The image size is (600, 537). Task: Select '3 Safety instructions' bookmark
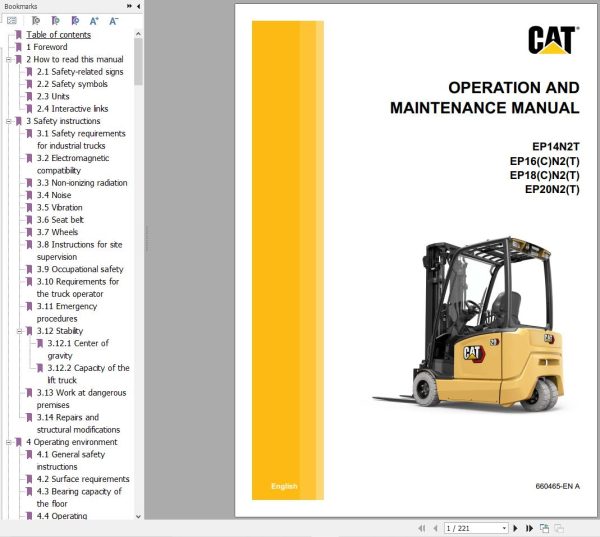tap(63, 121)
